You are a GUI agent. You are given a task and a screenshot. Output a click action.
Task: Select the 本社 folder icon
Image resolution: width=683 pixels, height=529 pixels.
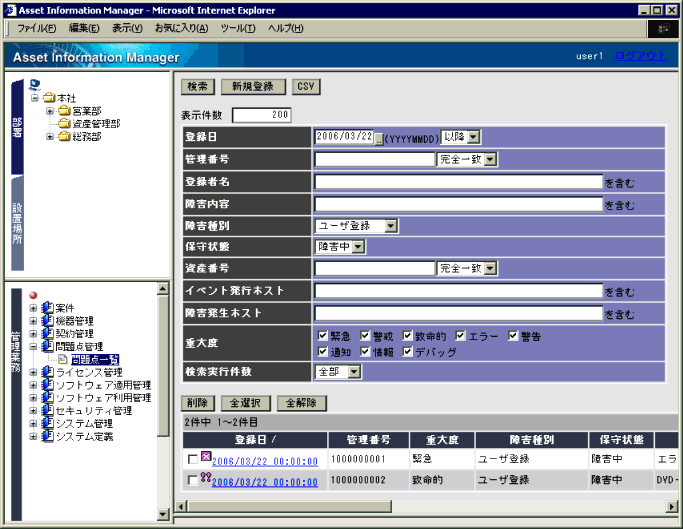[x=49, y=98]
